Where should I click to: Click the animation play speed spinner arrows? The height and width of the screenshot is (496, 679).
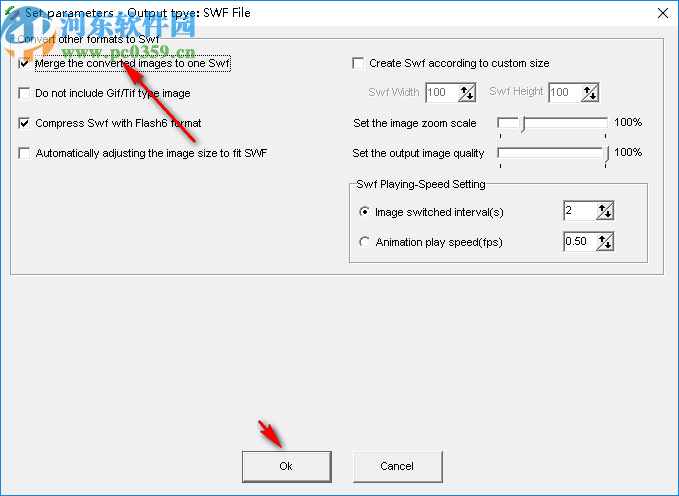coord(605,241)
